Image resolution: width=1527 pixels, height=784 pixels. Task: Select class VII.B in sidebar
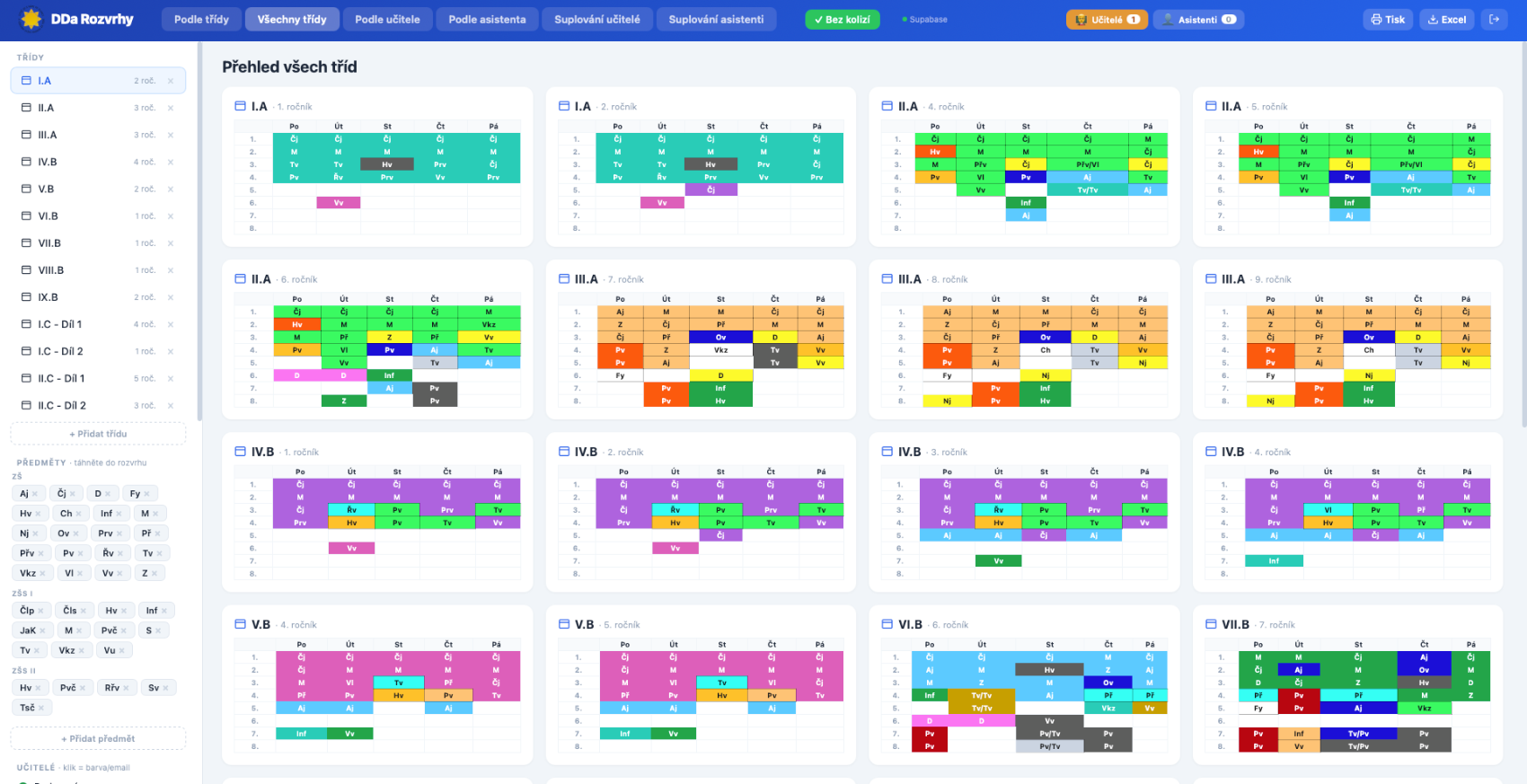(98, 243)
